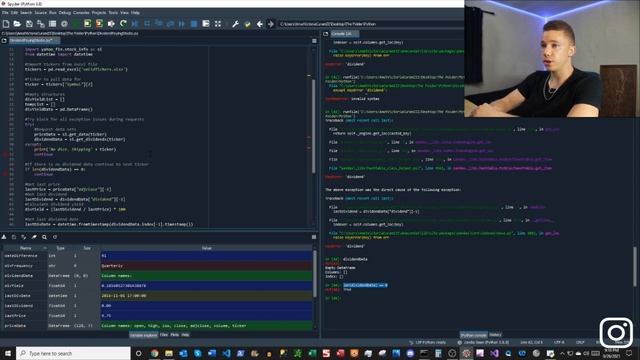Click the Back arrow in toolbar
This screenshot has width=640, height=360.
(x=260, y=24)
